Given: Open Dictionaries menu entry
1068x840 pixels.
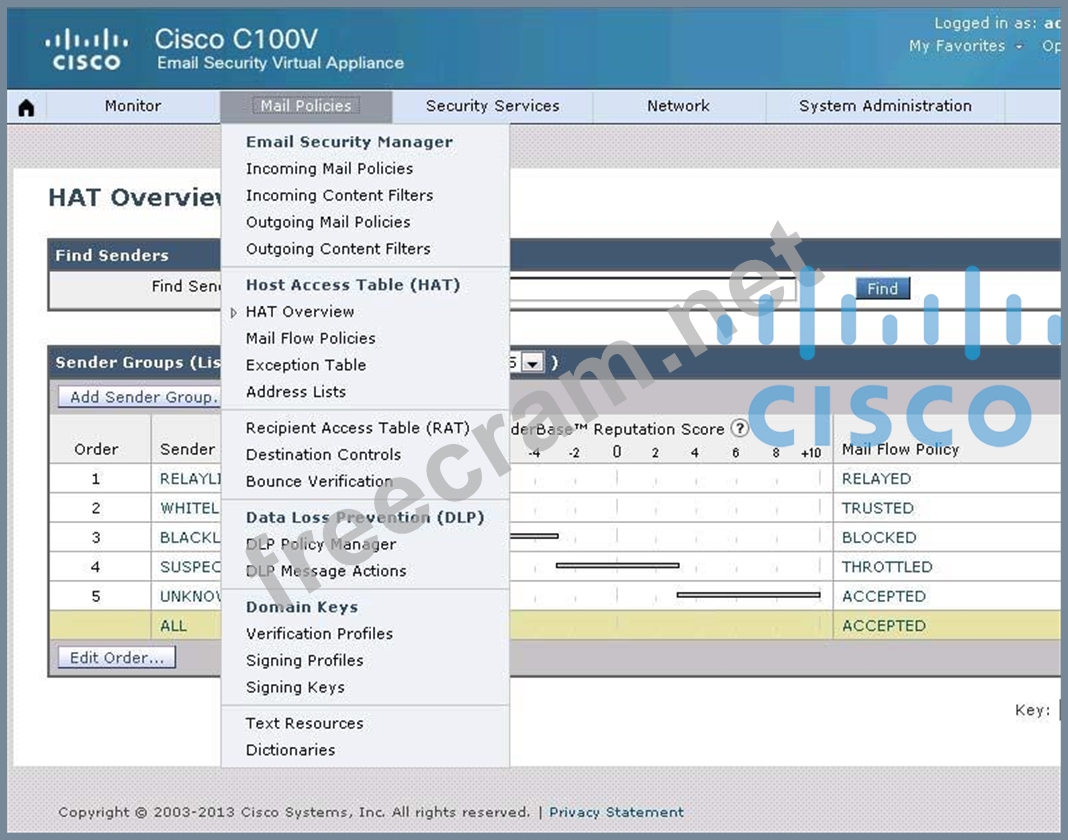Looking at the screenshot, I should point(290,750).
